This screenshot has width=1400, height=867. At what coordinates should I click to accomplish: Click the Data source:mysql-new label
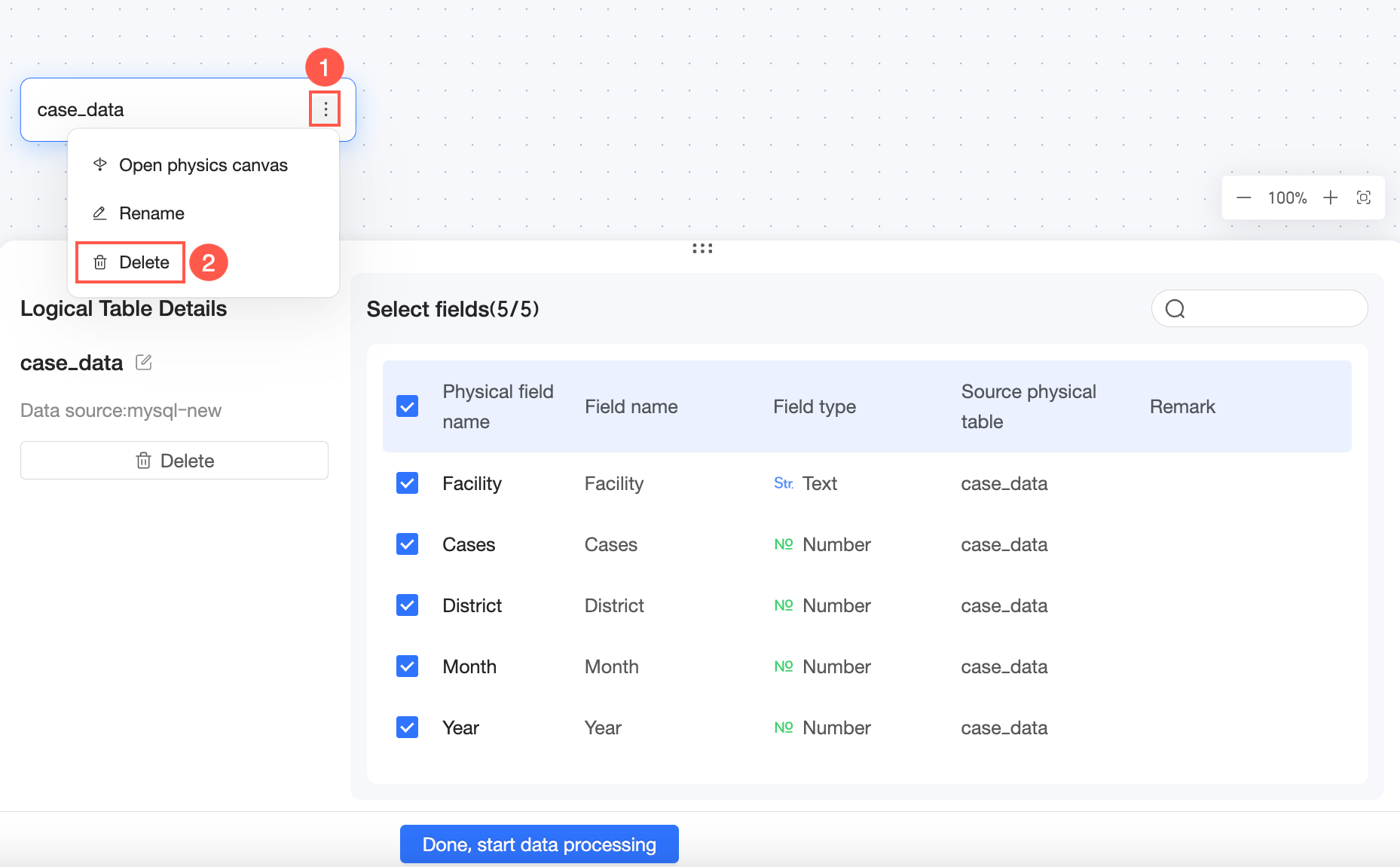click(121, 410)
